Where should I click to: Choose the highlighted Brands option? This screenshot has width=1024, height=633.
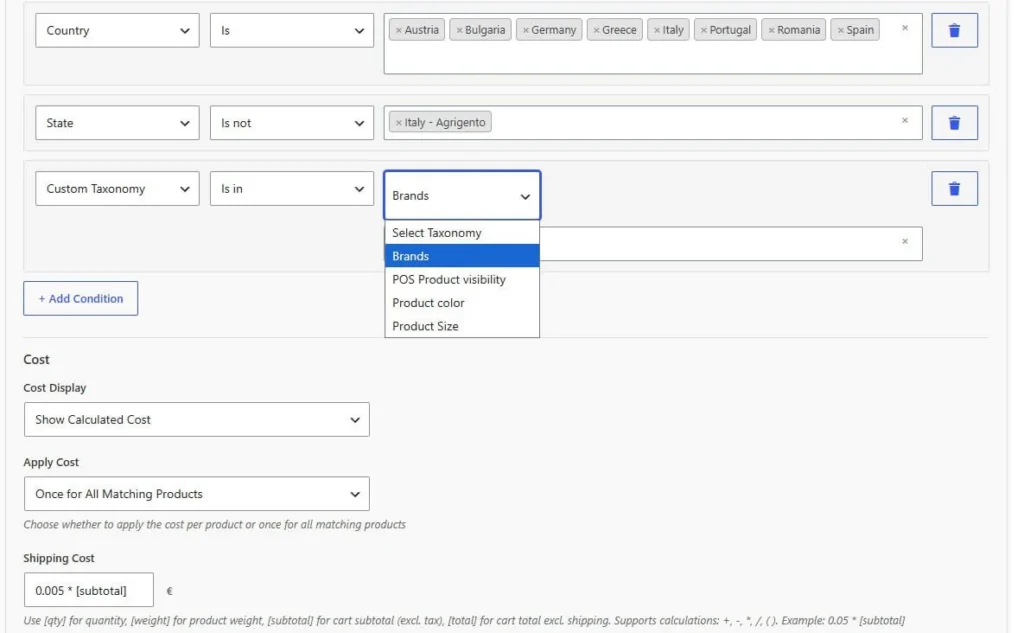462,256
